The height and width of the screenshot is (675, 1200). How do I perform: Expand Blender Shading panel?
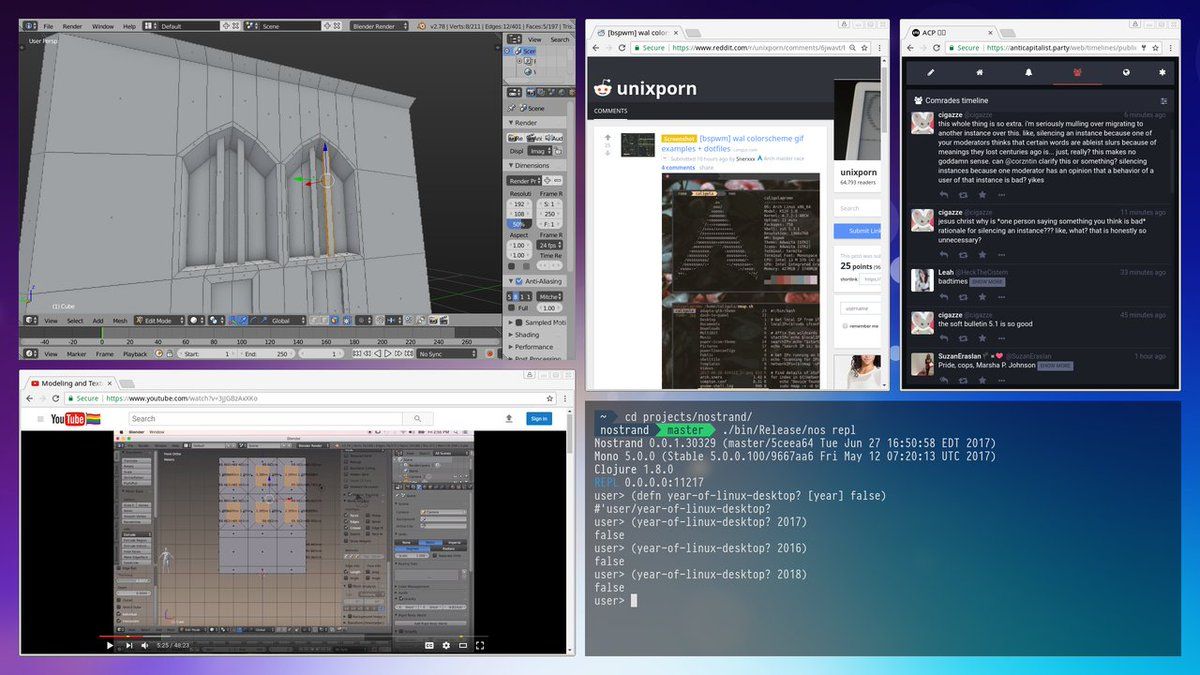[526, 335]
